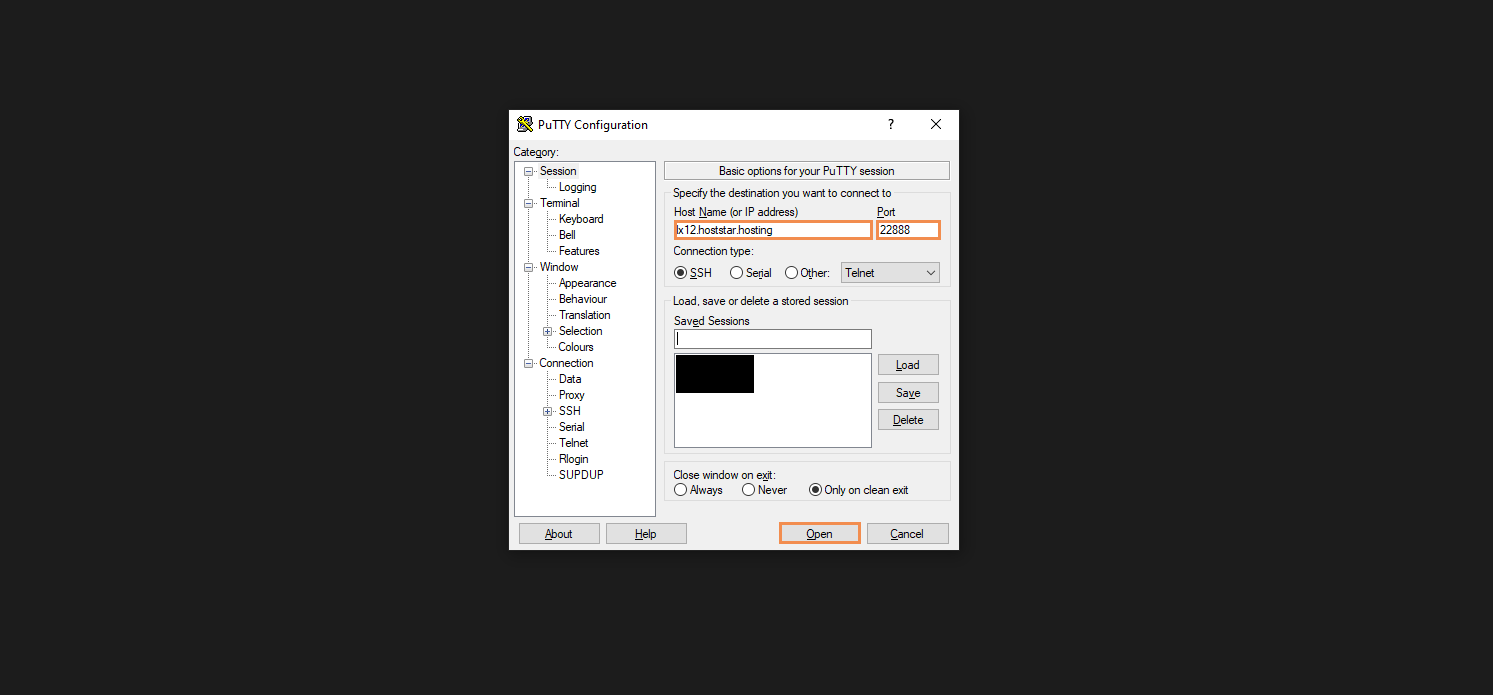1493x695 pixels.
Task: Open the Logging category
Action: 578,187
